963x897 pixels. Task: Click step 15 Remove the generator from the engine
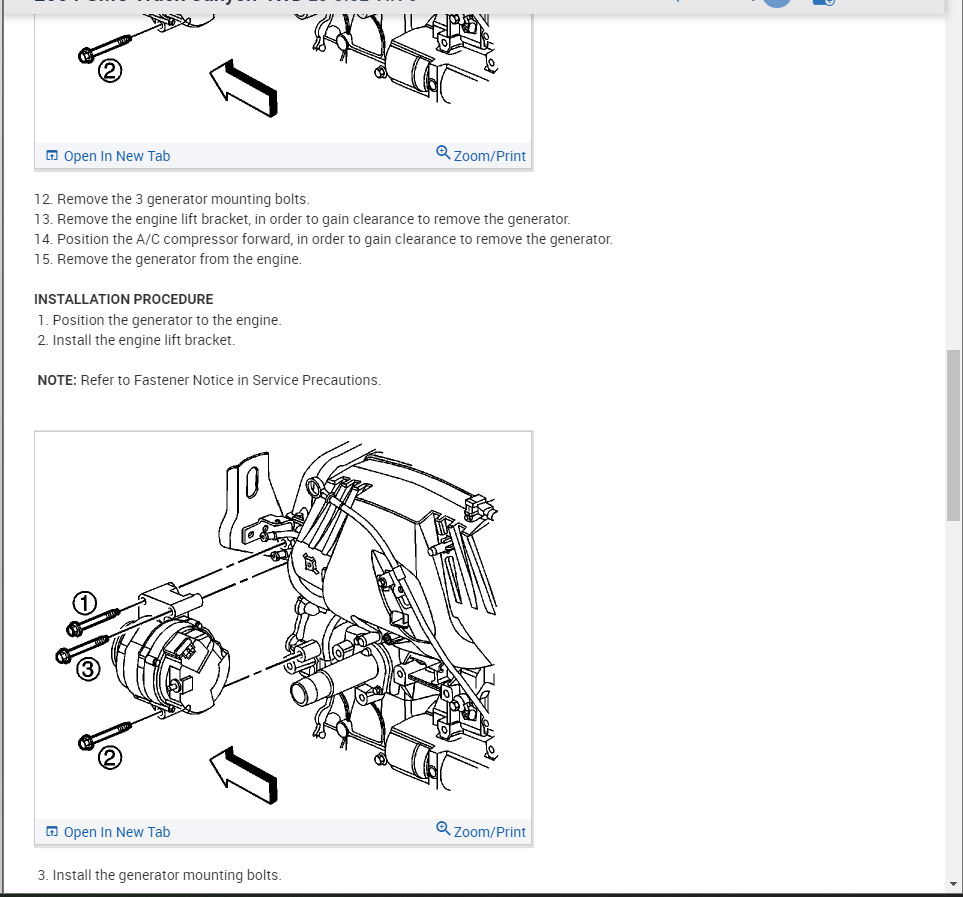[x=168, y=259]
